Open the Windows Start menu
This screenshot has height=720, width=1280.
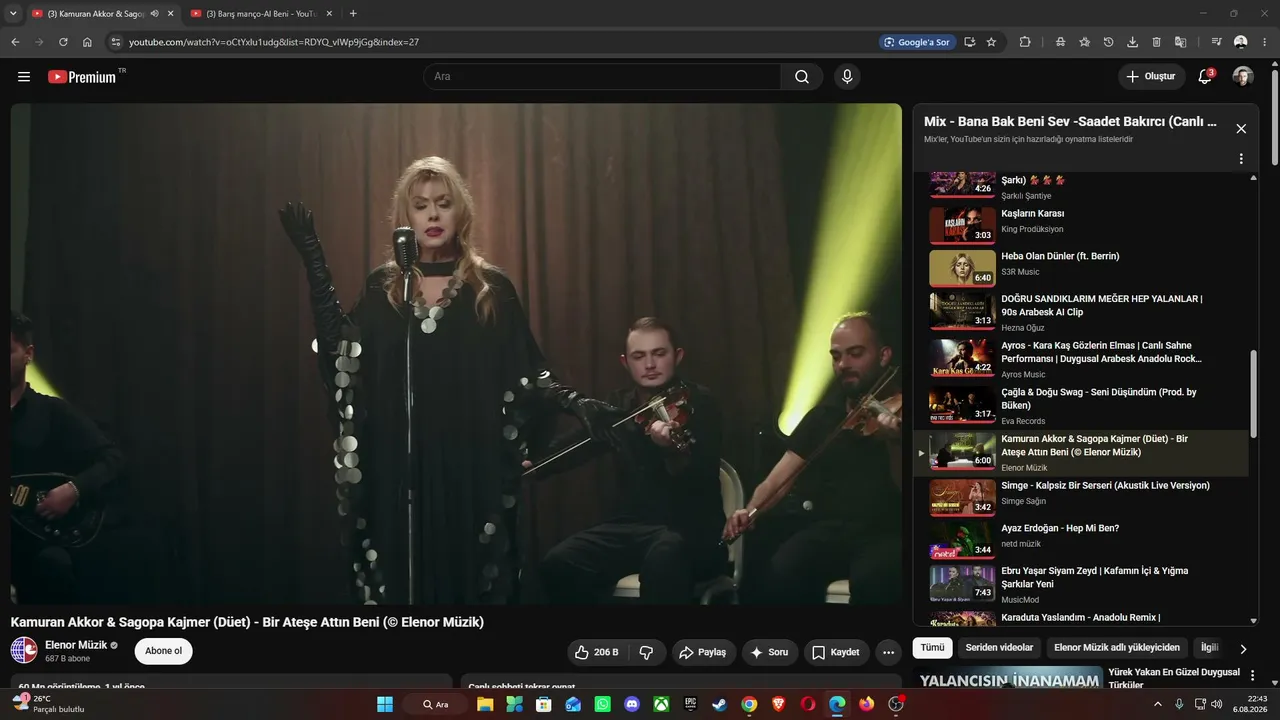385,704
